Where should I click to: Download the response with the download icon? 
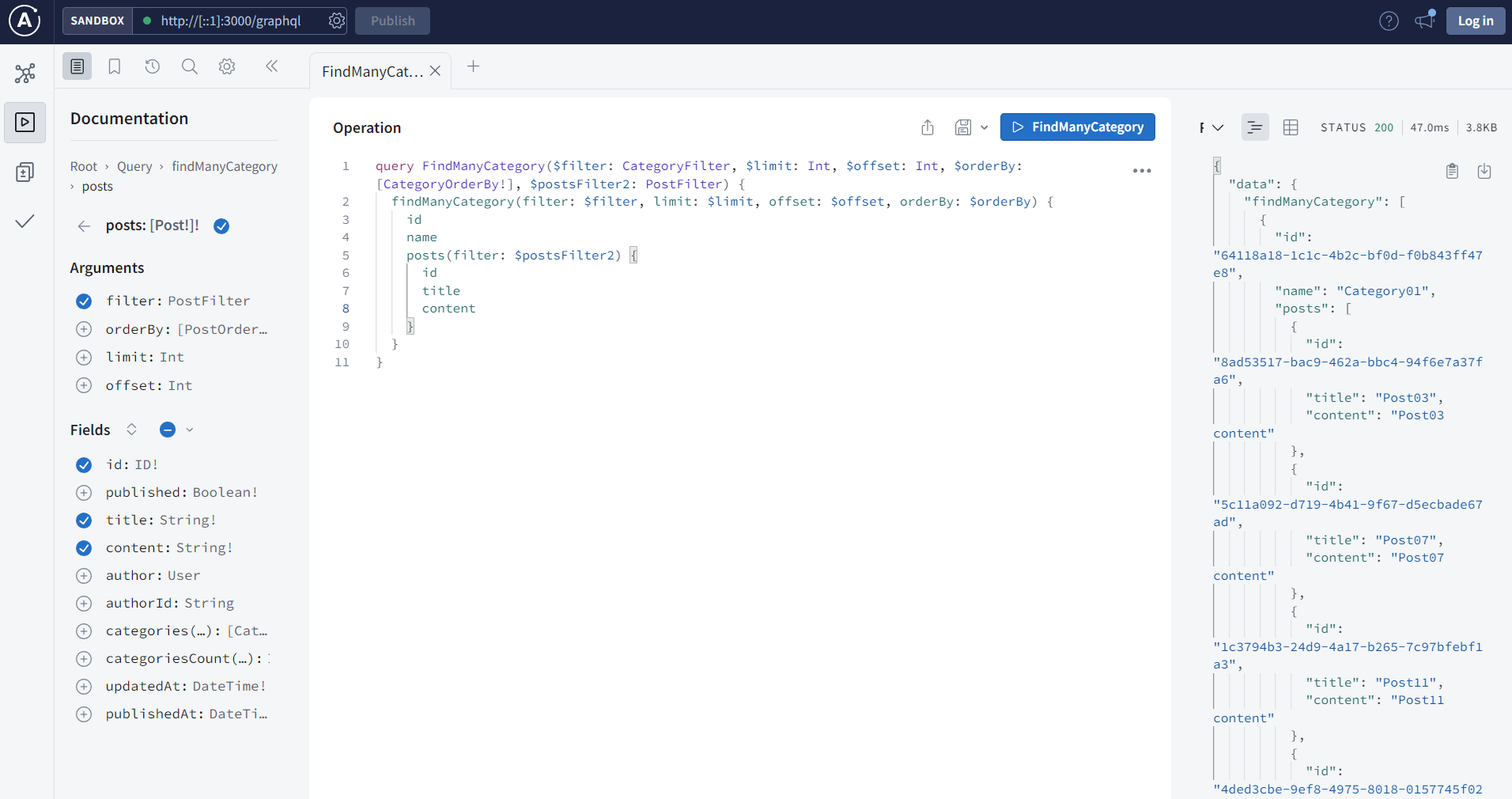(1484, 172)
